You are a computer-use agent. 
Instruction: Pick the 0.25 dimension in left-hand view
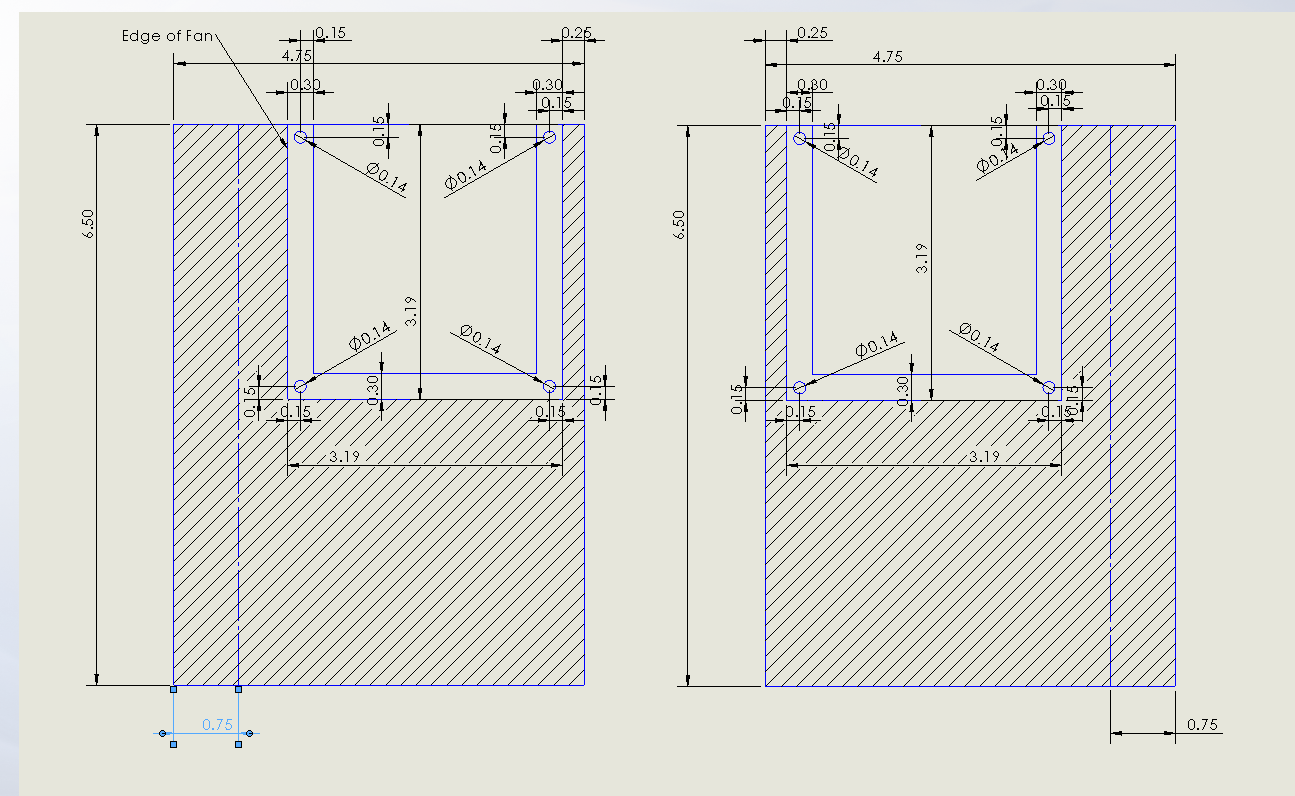pyautogui.click(x=576, y=32)
